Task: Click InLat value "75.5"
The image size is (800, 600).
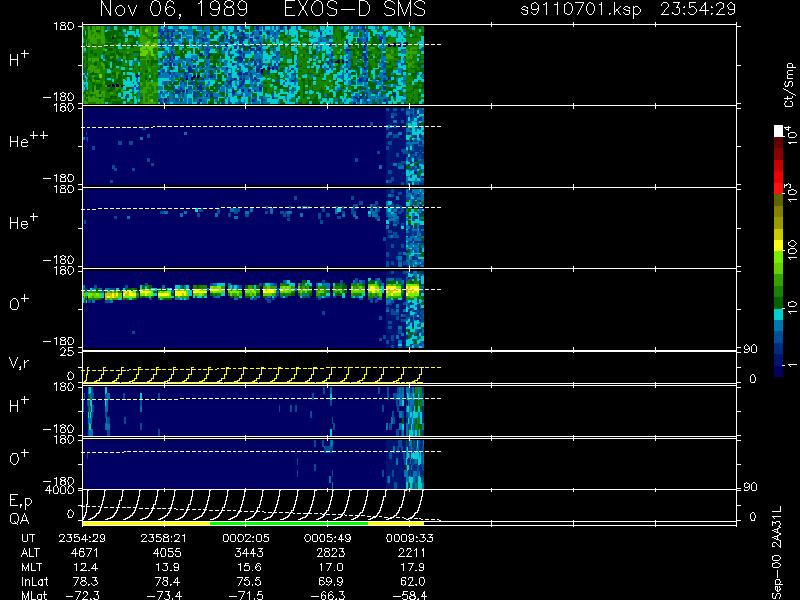Action: click(x=249, y=581)
